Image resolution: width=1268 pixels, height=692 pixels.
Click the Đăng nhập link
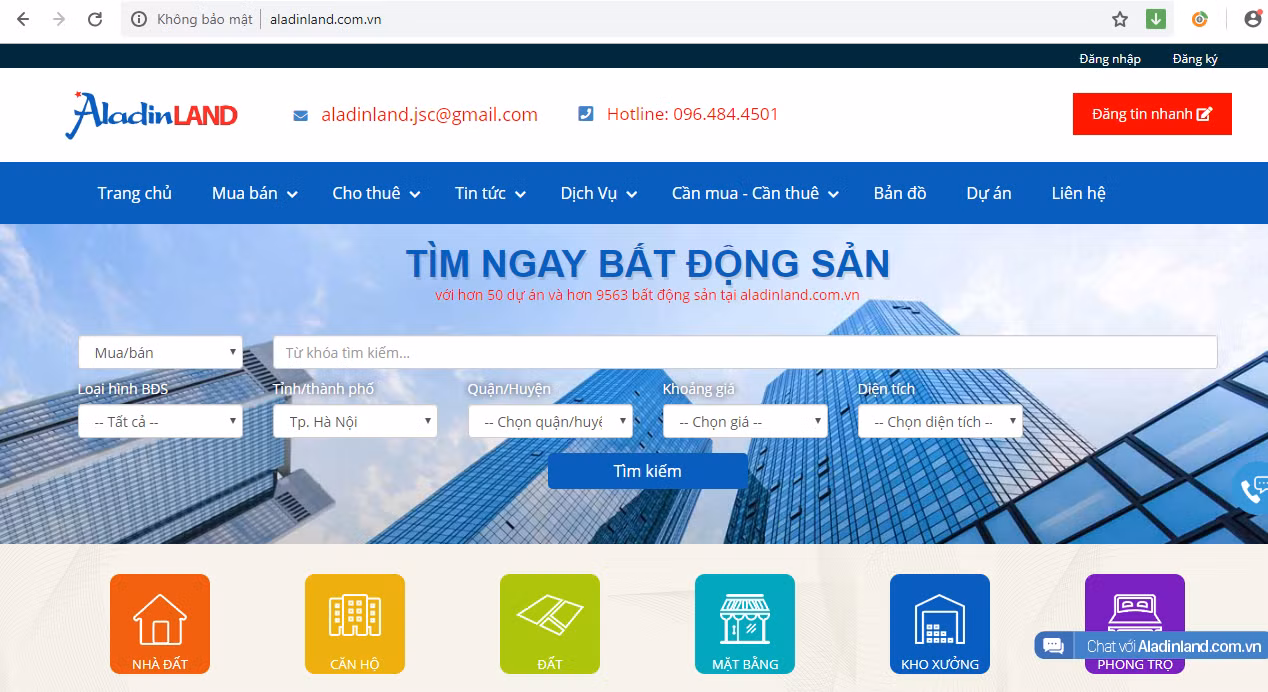click(1110, 59)
